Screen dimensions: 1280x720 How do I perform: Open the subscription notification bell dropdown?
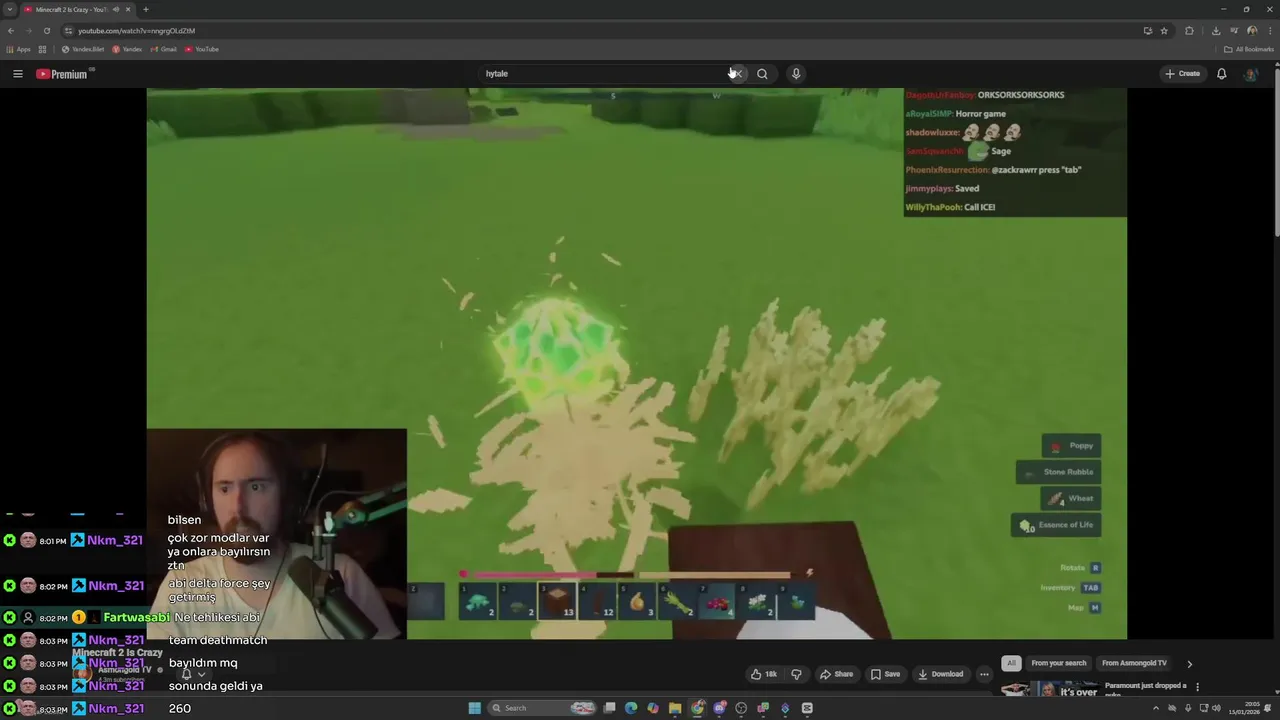[192, 674]
